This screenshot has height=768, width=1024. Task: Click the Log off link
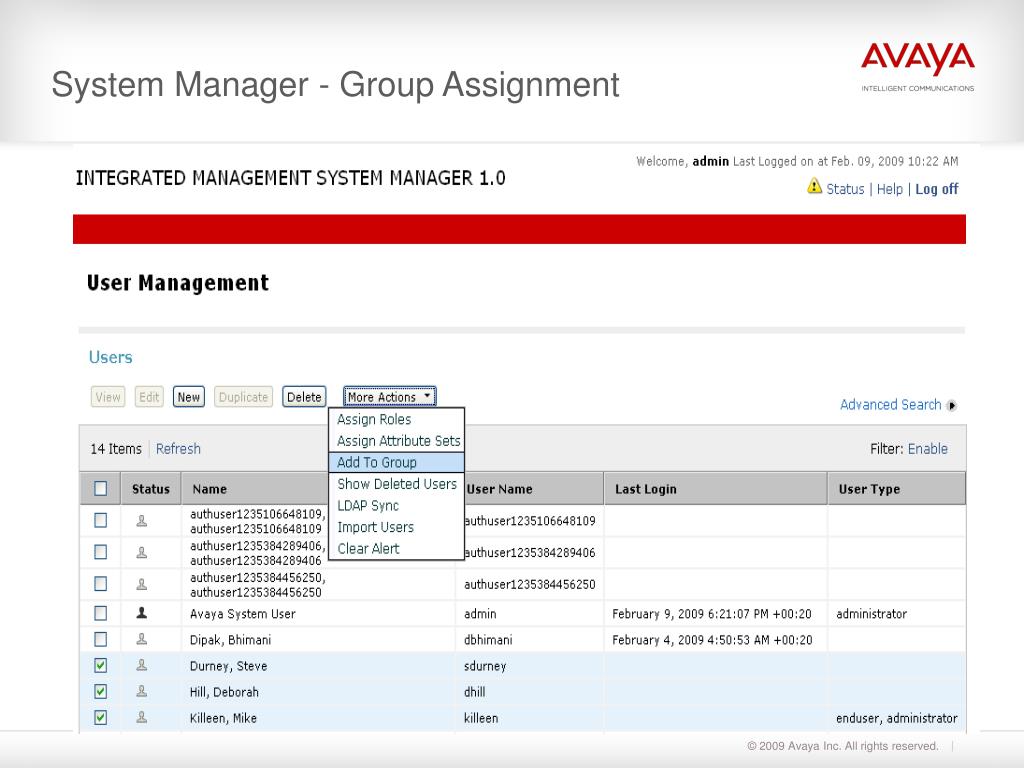click(x=936, y=189)
